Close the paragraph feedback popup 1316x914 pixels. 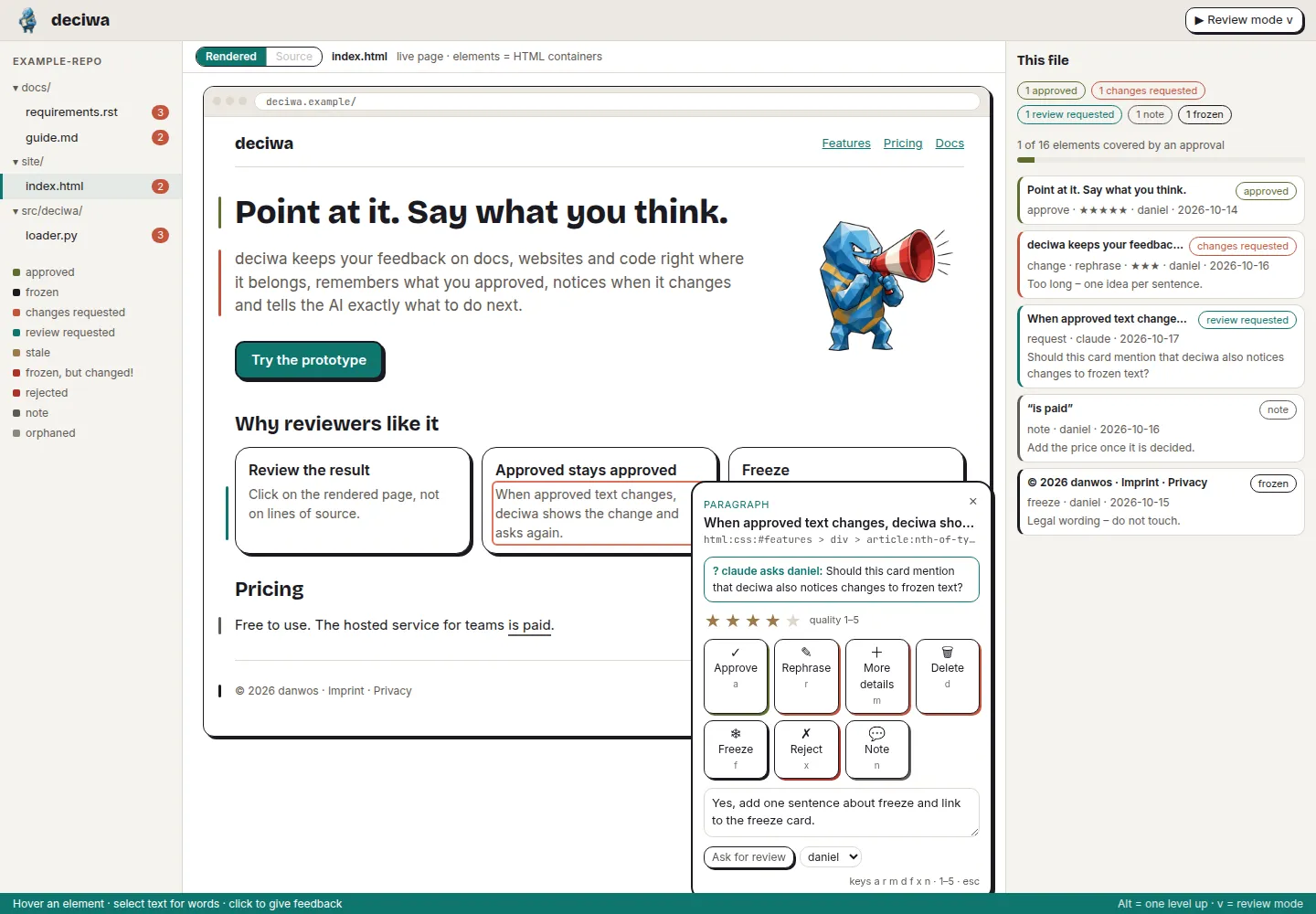pos(973,501)
